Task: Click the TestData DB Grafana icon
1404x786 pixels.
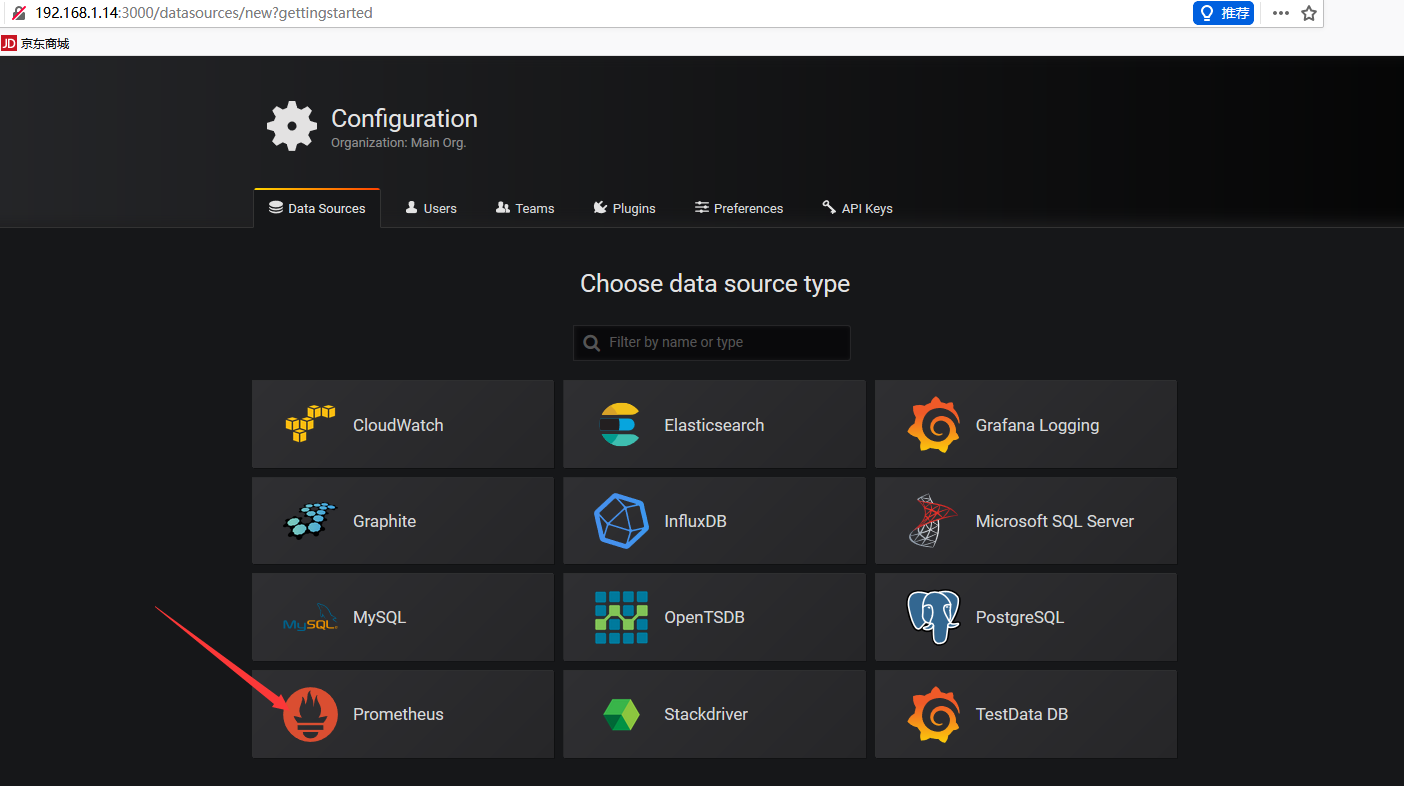Action: (933, 714)
